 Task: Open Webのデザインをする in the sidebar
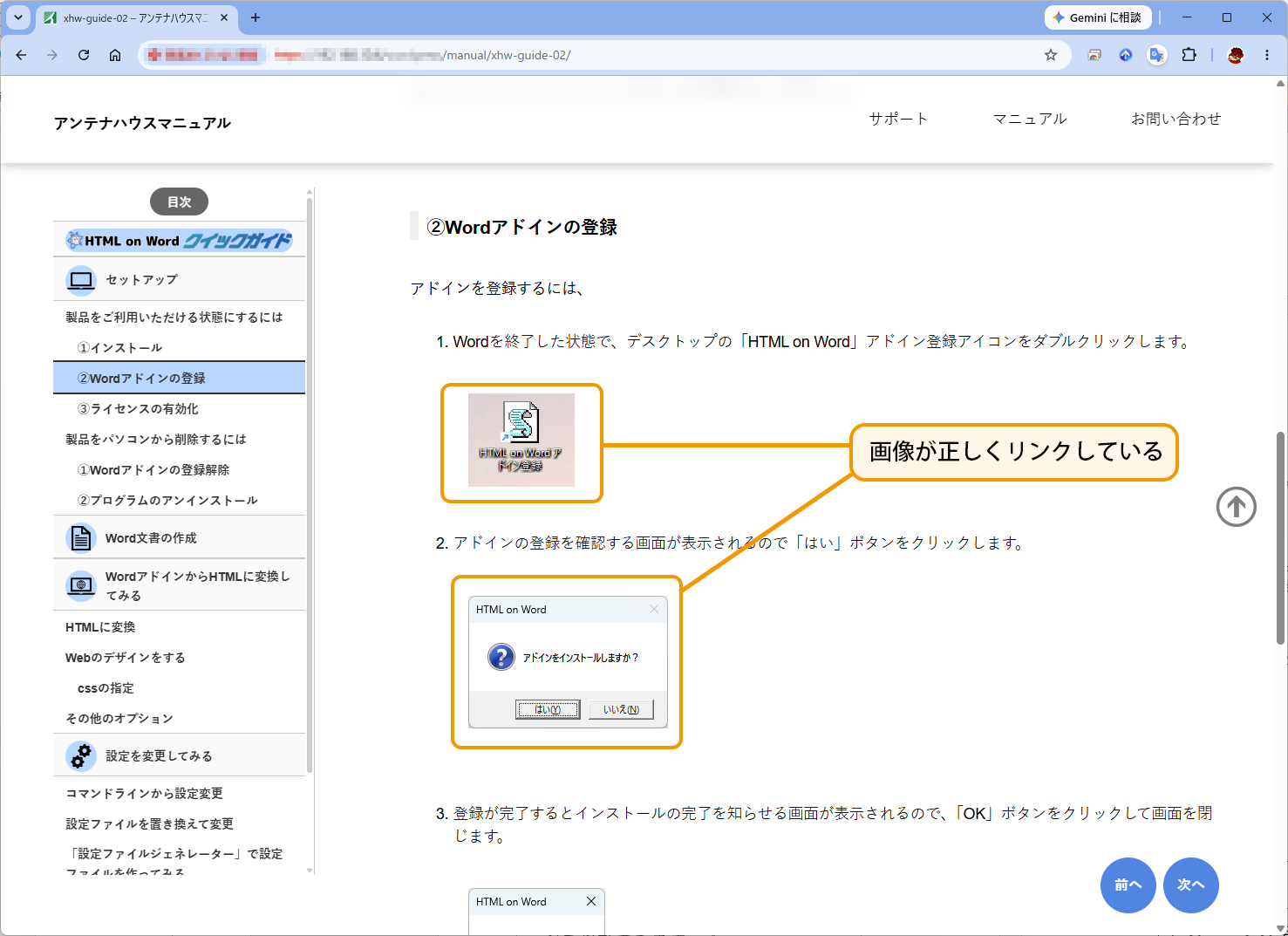click(x=126, y=658)
